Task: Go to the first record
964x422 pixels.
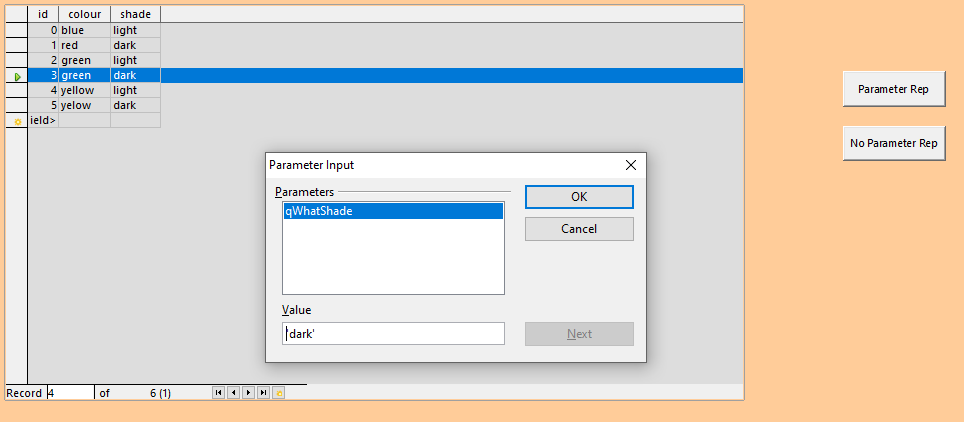Action: pos(218,393)
